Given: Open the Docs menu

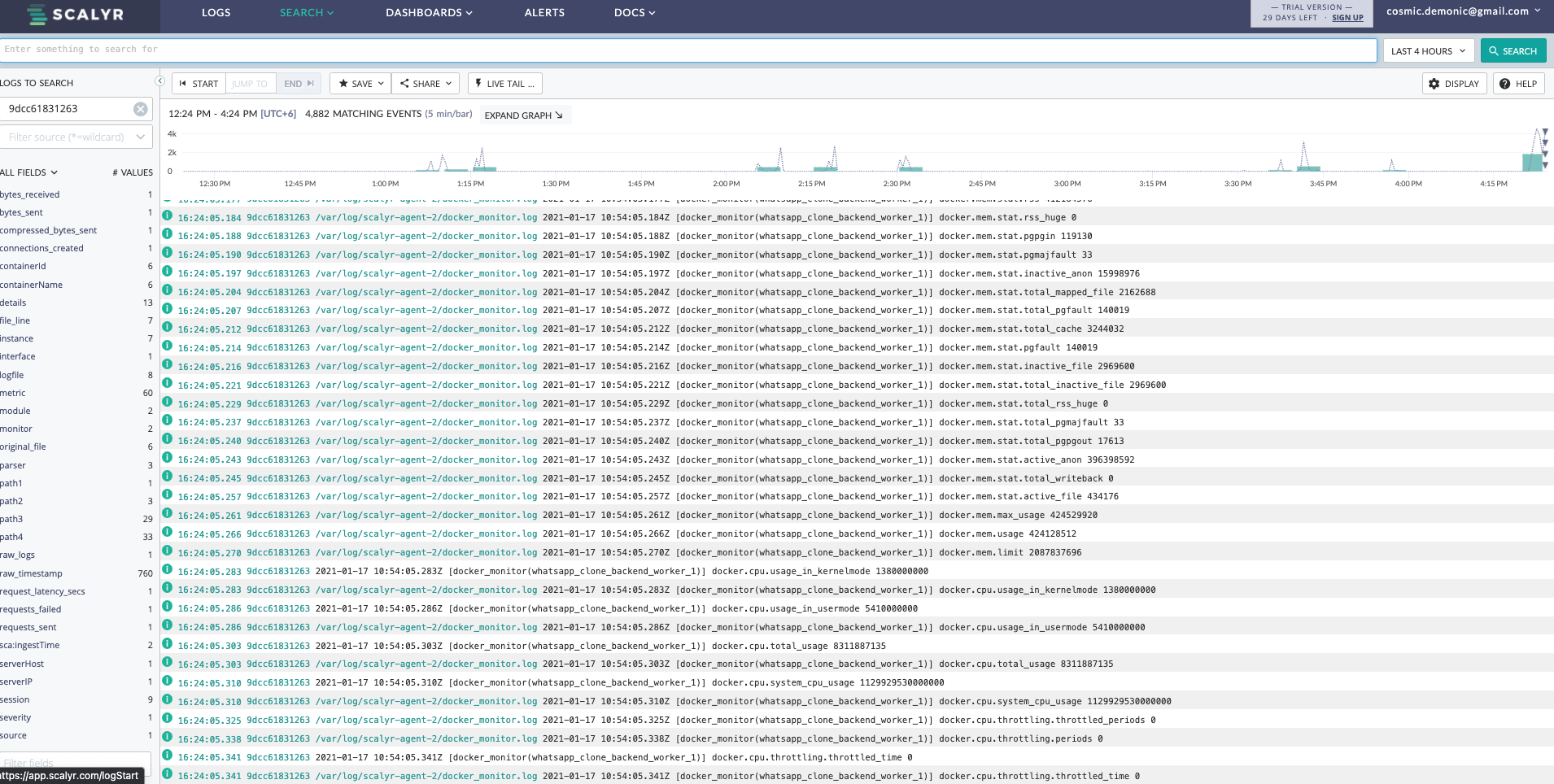Looking at the screenshot, I should 635,13.
